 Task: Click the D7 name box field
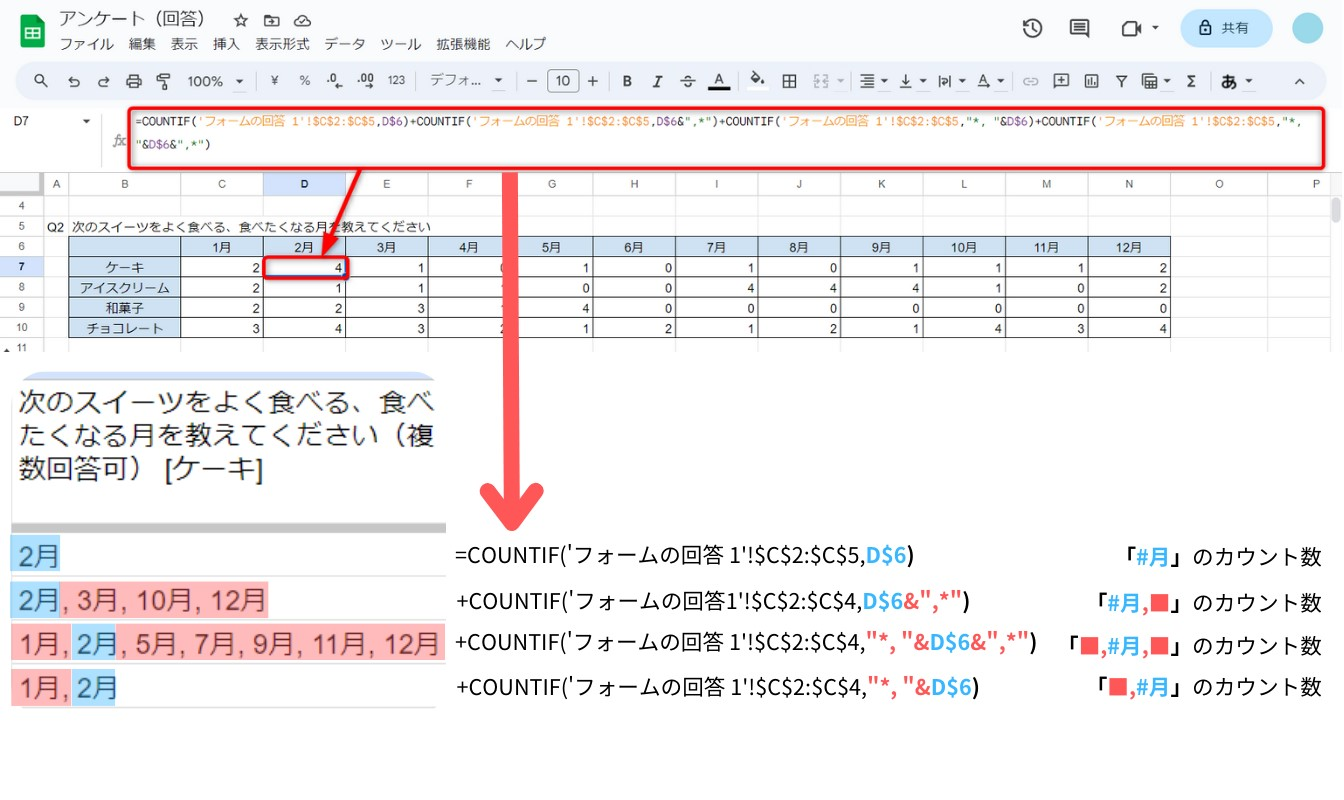click(45, 121)
